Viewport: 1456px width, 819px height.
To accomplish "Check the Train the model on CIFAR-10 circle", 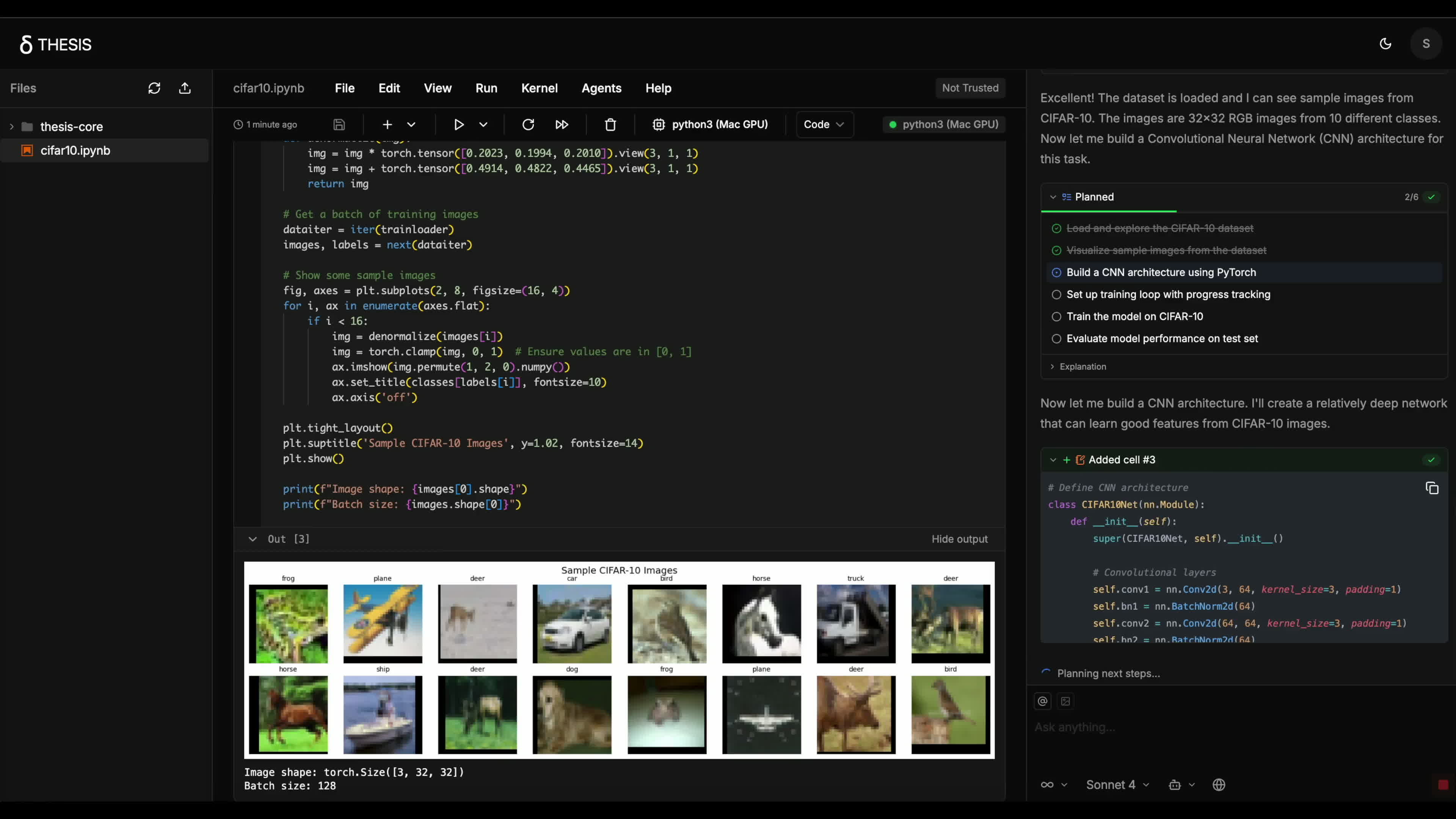I will point(1056,317).
